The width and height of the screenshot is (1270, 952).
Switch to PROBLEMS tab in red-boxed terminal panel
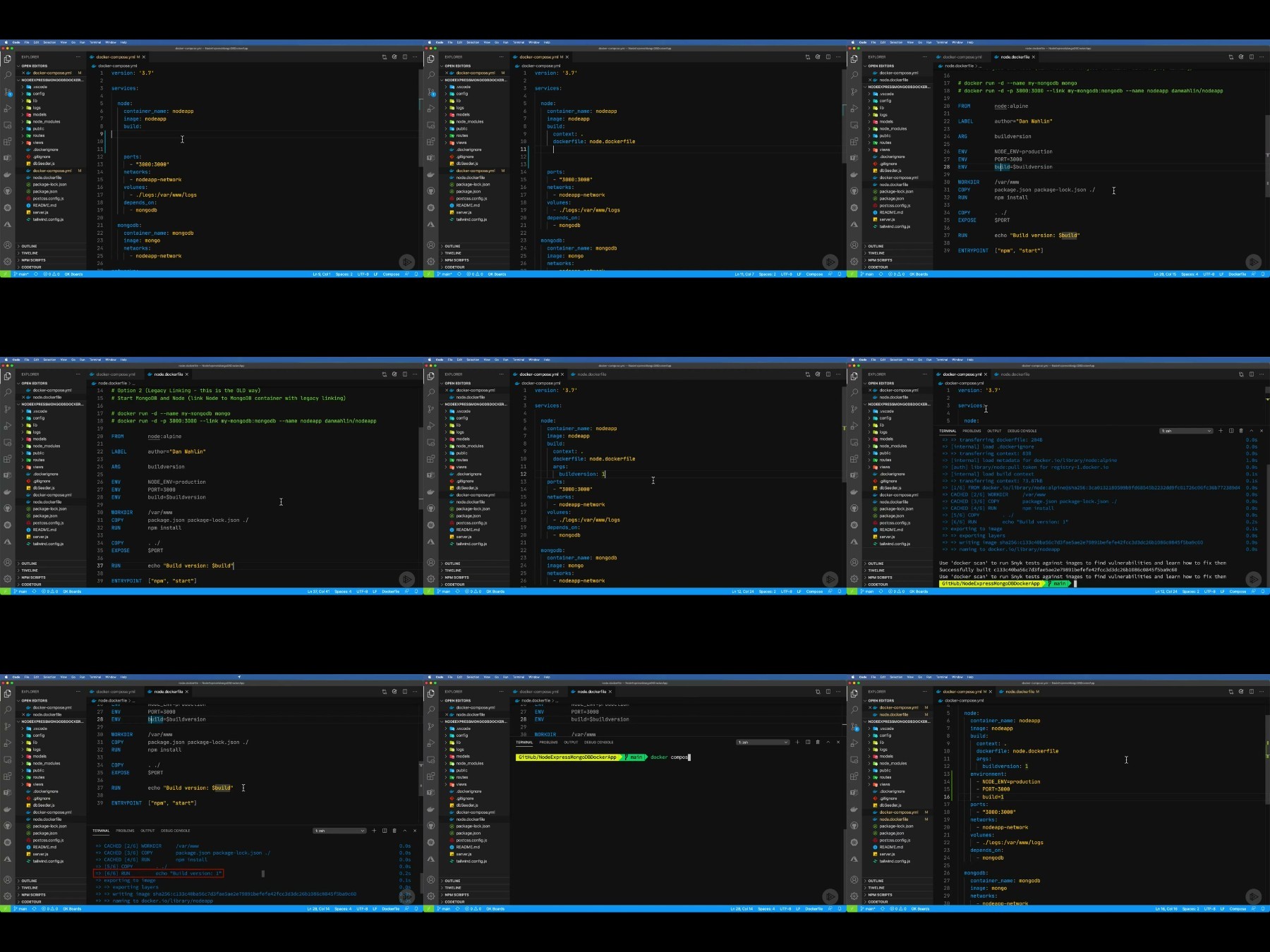[125, 831]
